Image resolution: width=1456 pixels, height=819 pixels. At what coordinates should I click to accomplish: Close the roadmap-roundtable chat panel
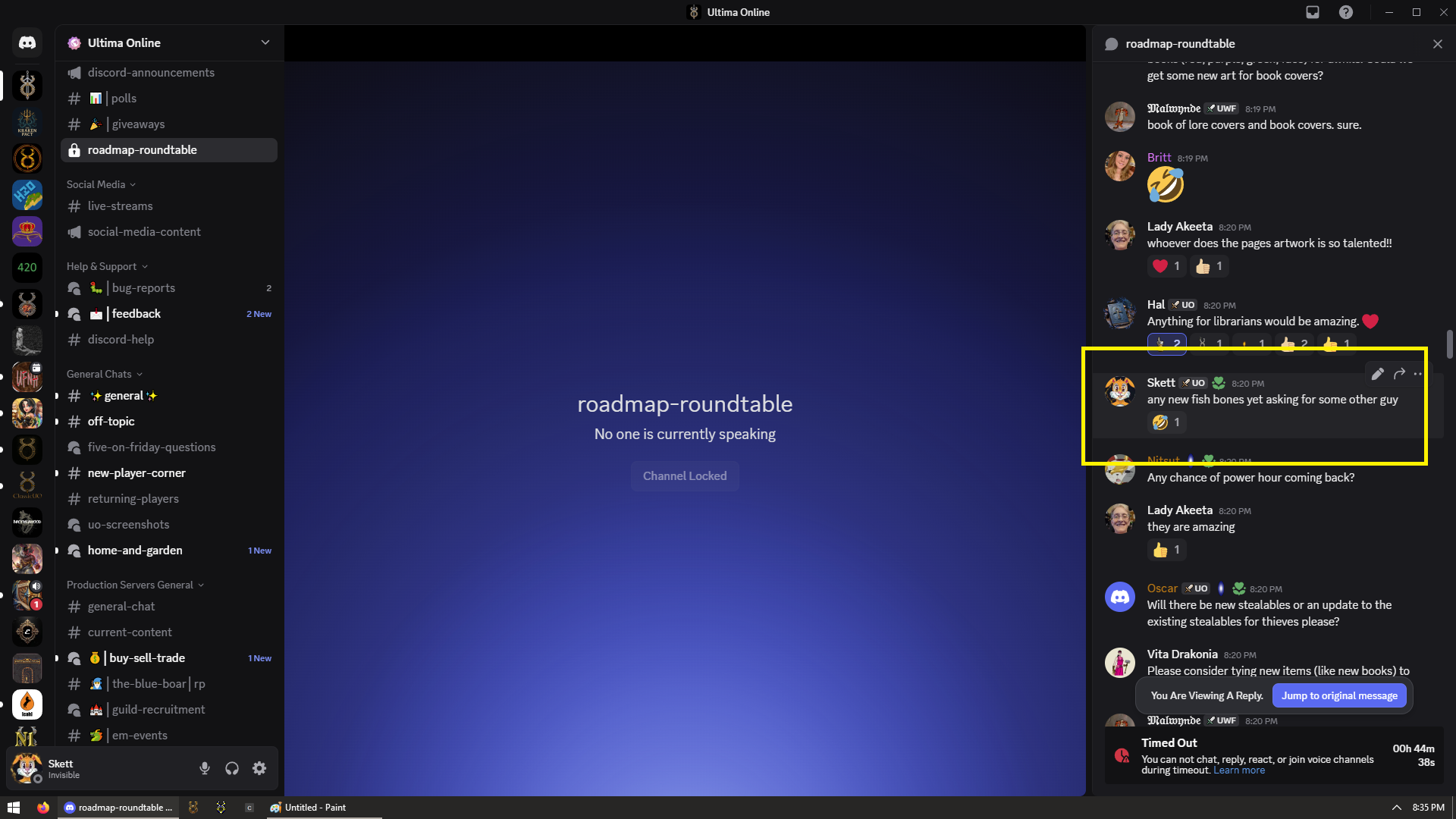point(1438,44)
